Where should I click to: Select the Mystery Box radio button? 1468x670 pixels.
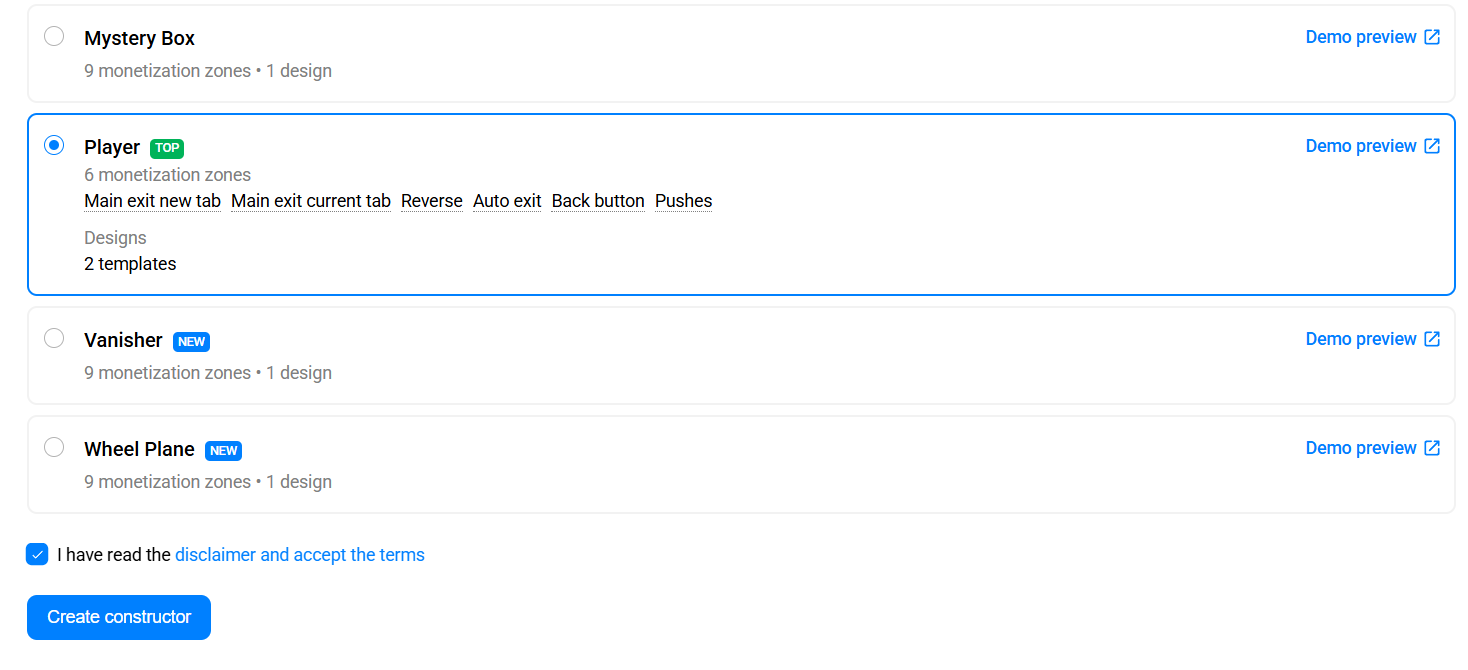(x=54, y=37)
